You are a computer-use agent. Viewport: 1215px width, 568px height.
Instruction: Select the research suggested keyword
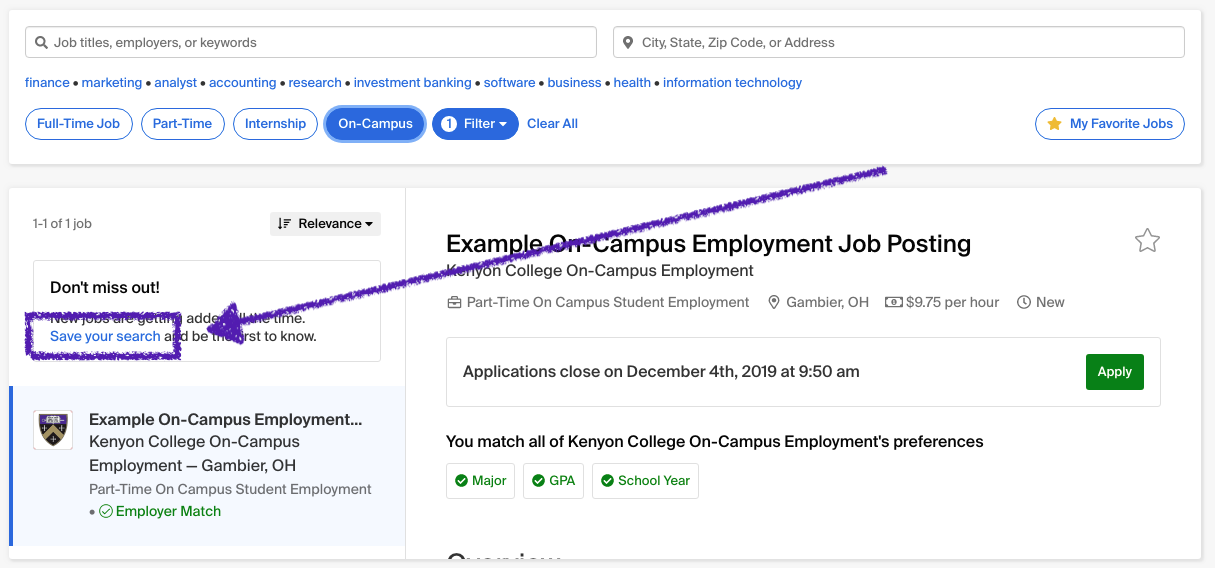315,83
